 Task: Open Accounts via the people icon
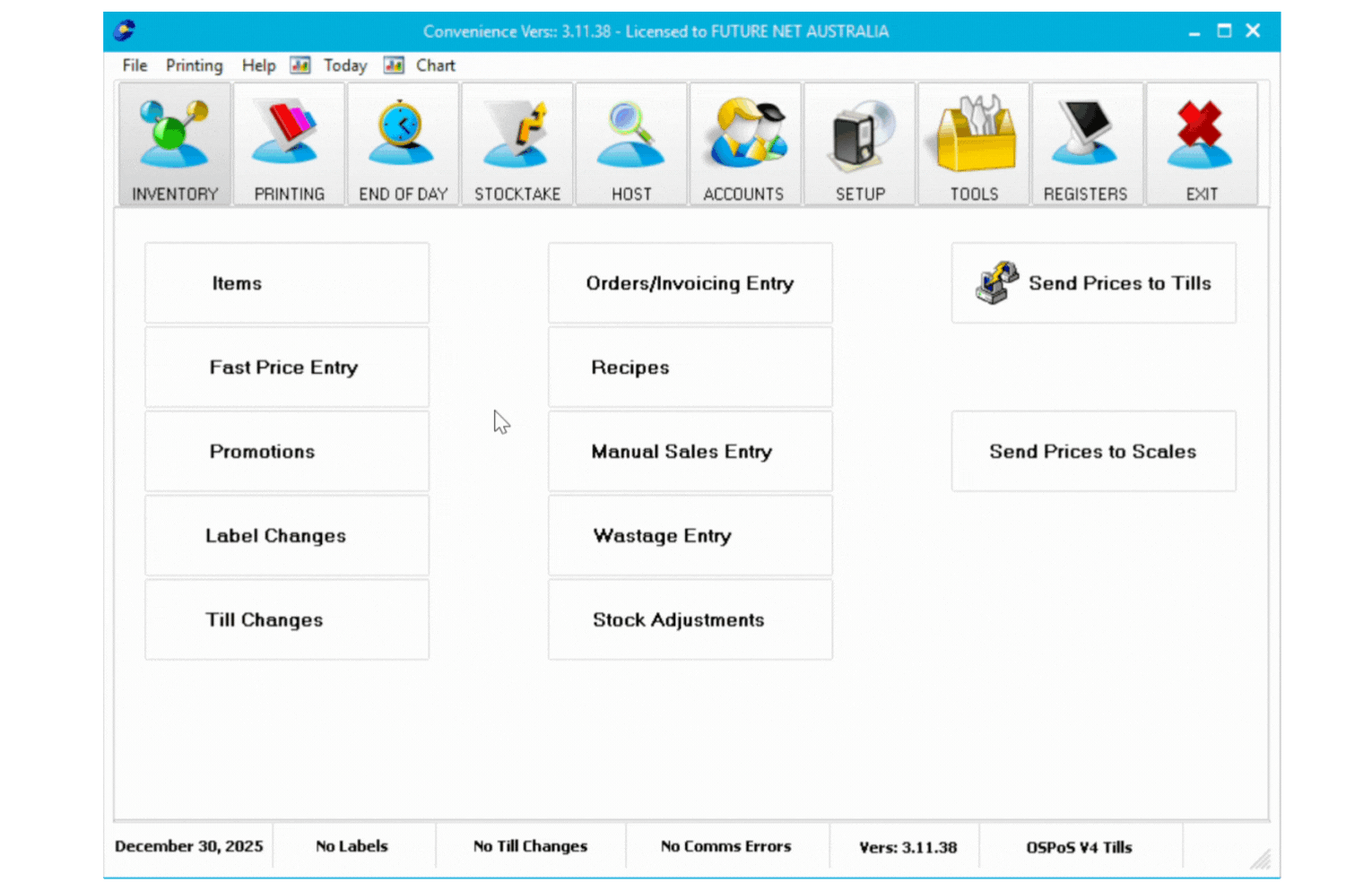point(744,143)
